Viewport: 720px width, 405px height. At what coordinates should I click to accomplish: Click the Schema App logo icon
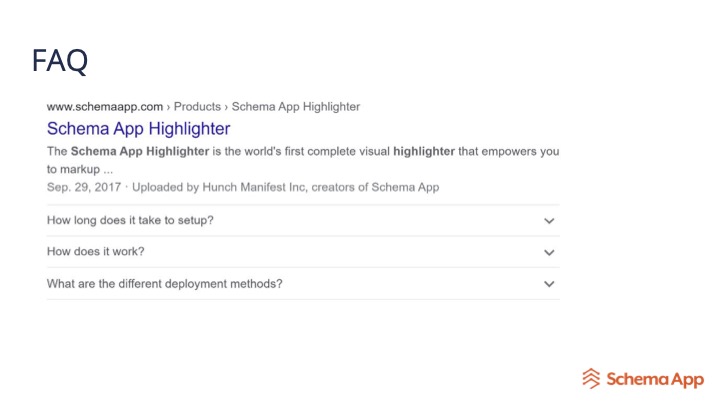click(591, 378)
